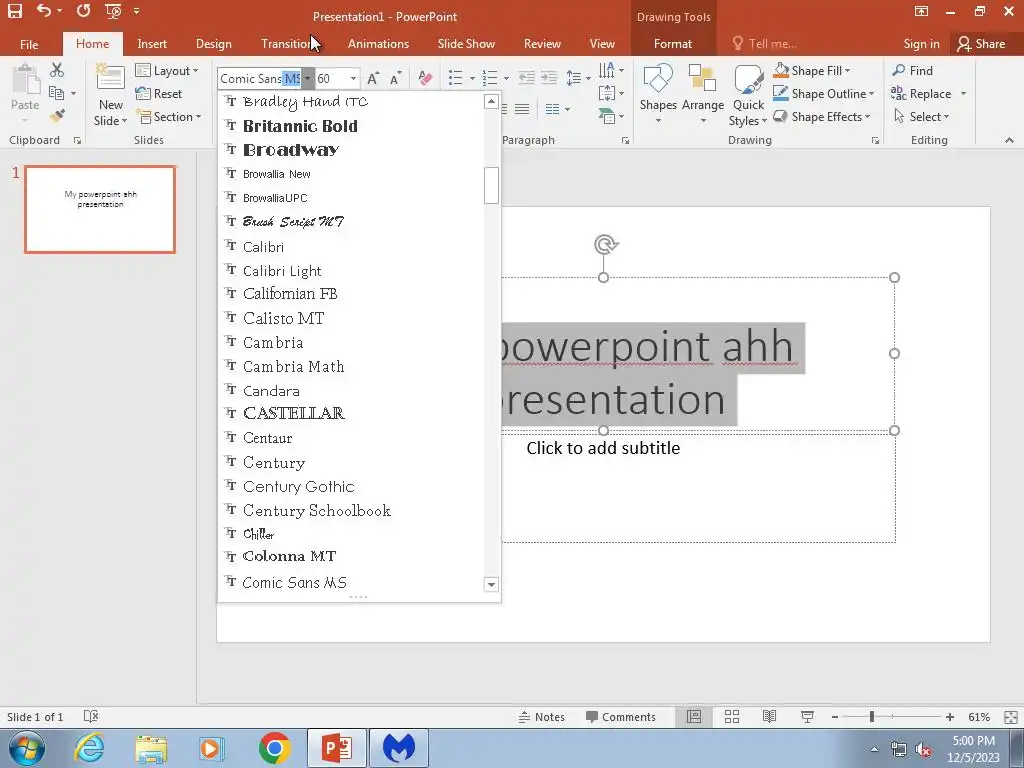This screenshot has height=768, width=1024.
Task: Open the font size dropdown arrow
Action: (x=353, y=78)
